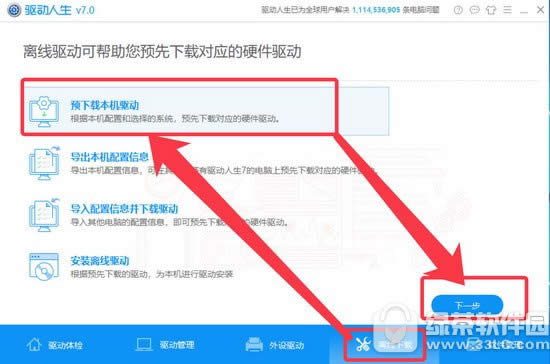
Task: Click the 预下载本机驱动 monitor icon
Action: [44, 111]
